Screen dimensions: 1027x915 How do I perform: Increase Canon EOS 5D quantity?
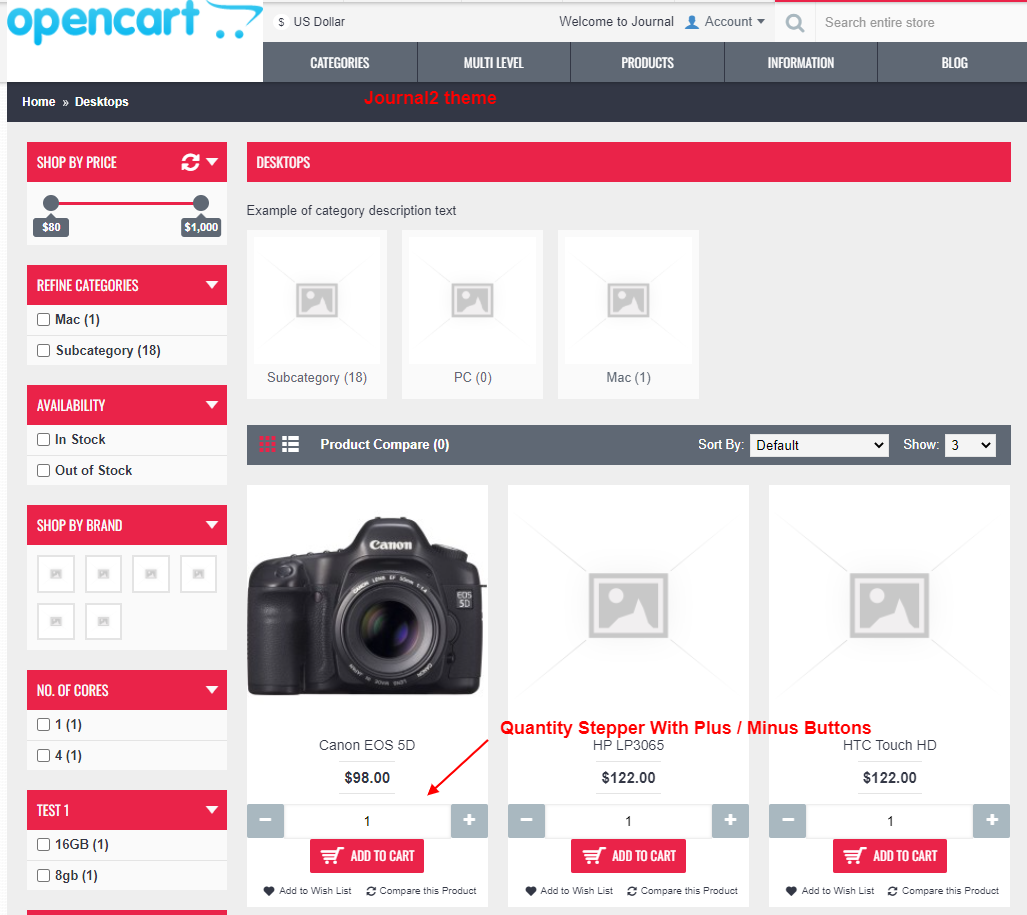(x=469, y=820)
